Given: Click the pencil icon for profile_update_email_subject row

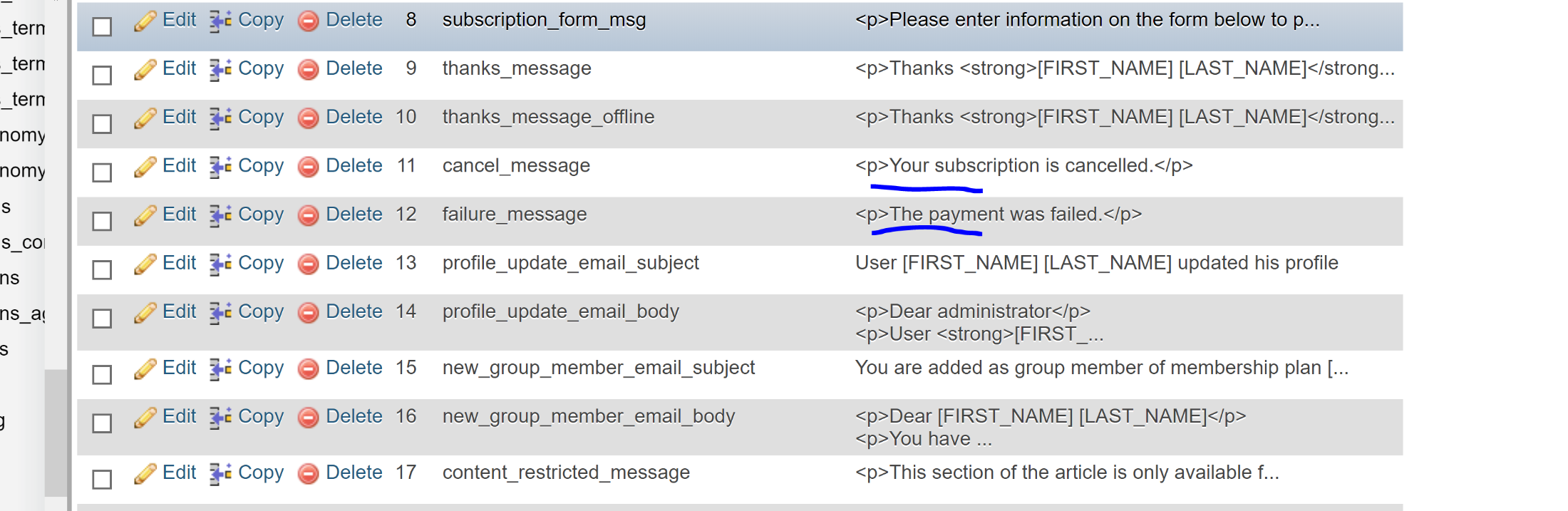Looking at the screenshot, I should coord(145,264).
